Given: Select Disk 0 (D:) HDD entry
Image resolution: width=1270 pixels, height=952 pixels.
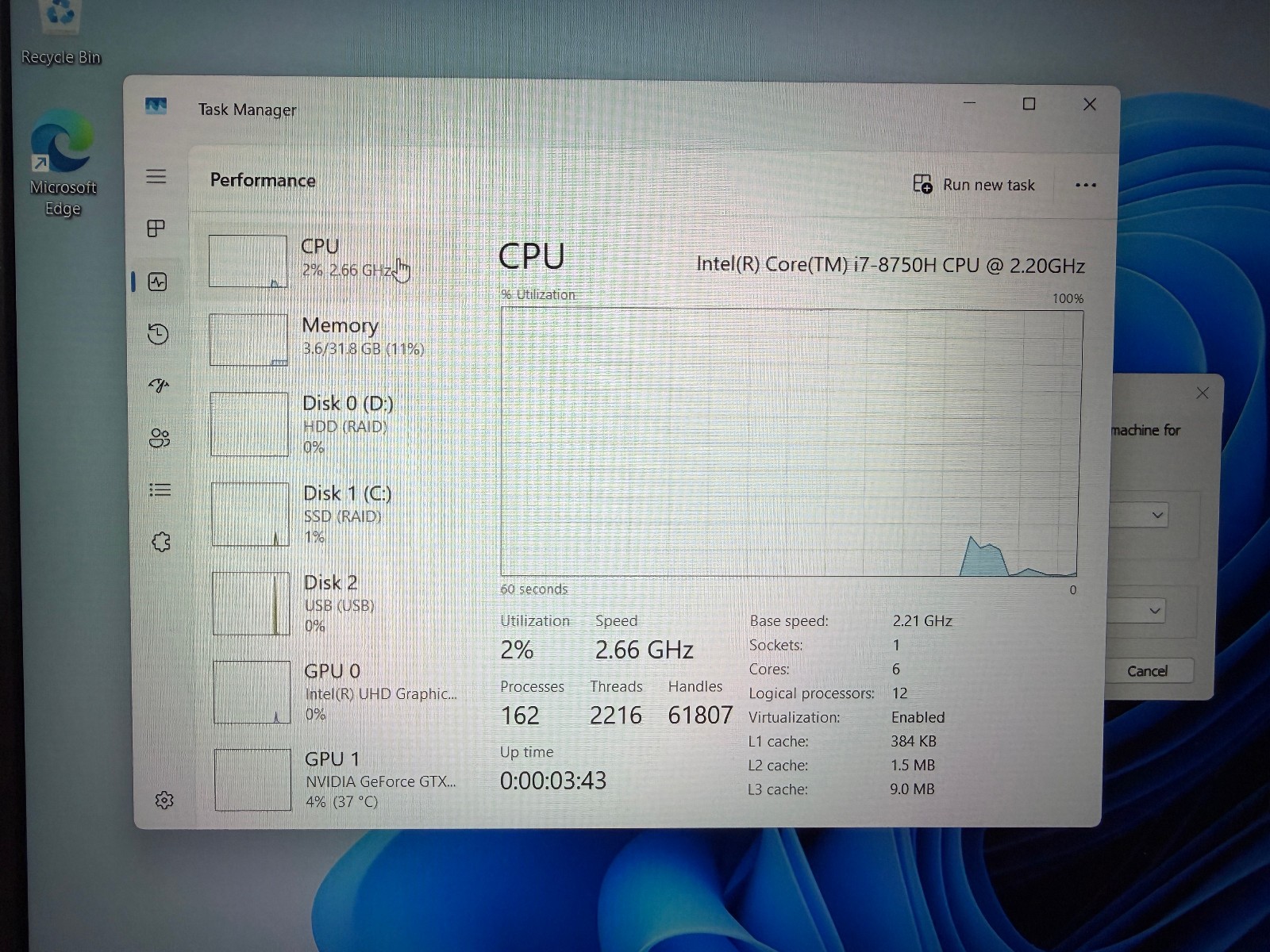Looking at the screenshot, I should pos(333,424).
